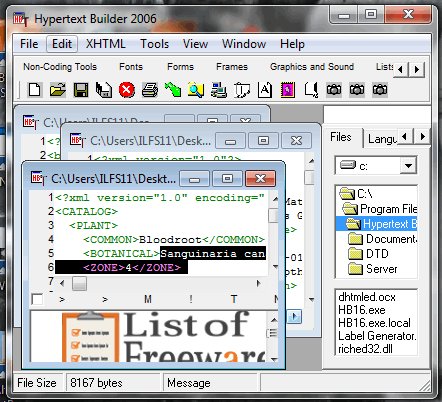
Task: Click the blue right-arrow button in middle window
Action: (294, 316)
